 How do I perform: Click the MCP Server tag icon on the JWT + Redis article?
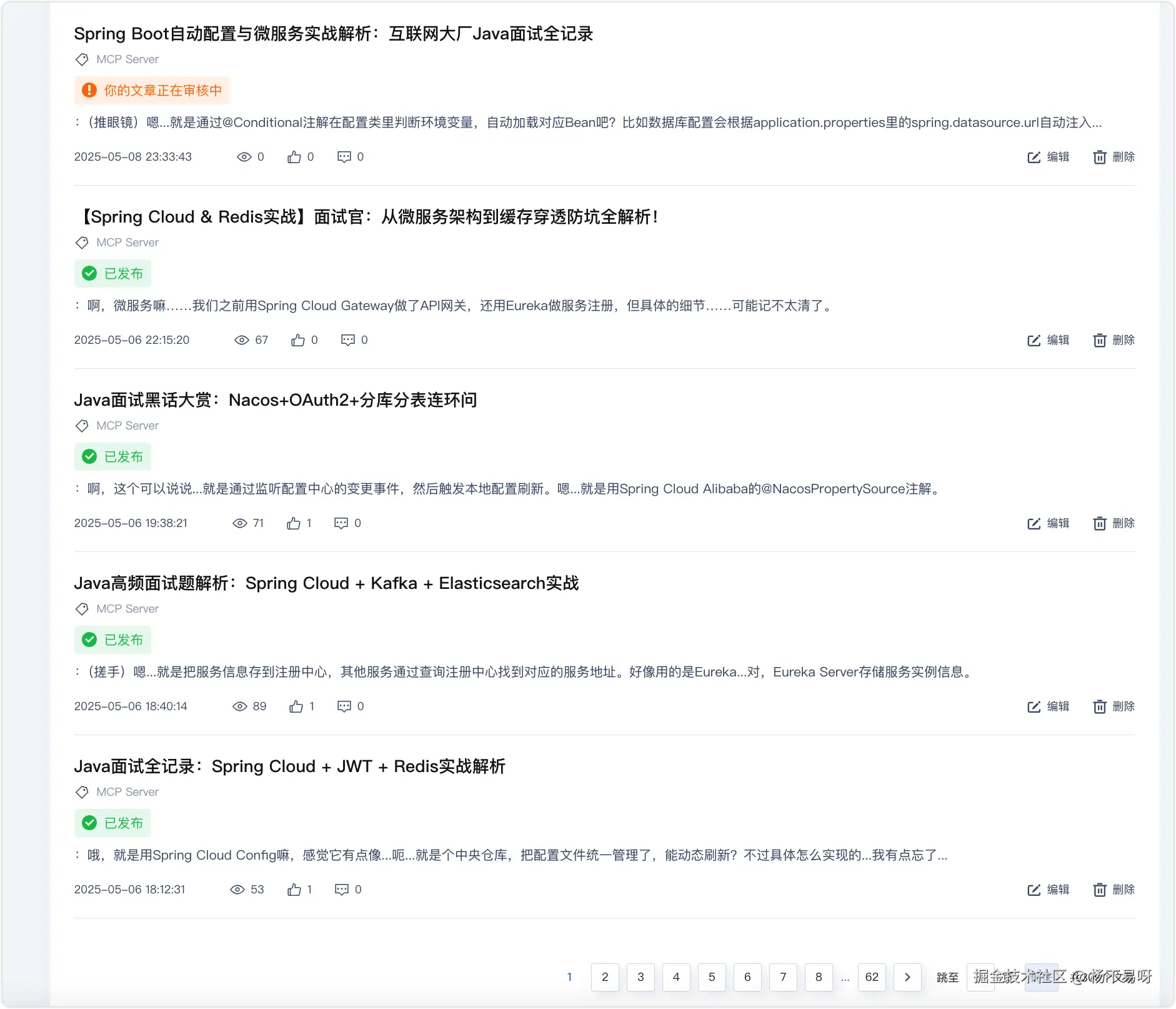point(82,792)
